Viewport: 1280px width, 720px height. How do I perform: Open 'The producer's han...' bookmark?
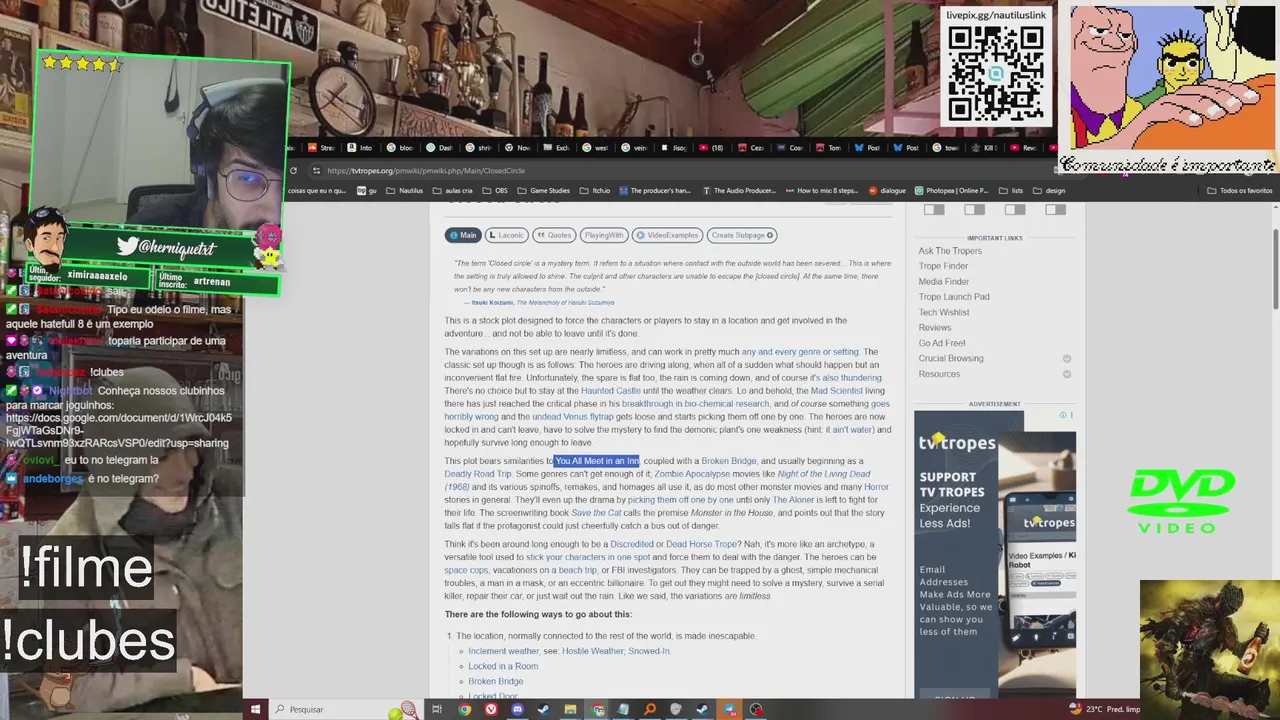pyautogui.click(x=655, y=190)
